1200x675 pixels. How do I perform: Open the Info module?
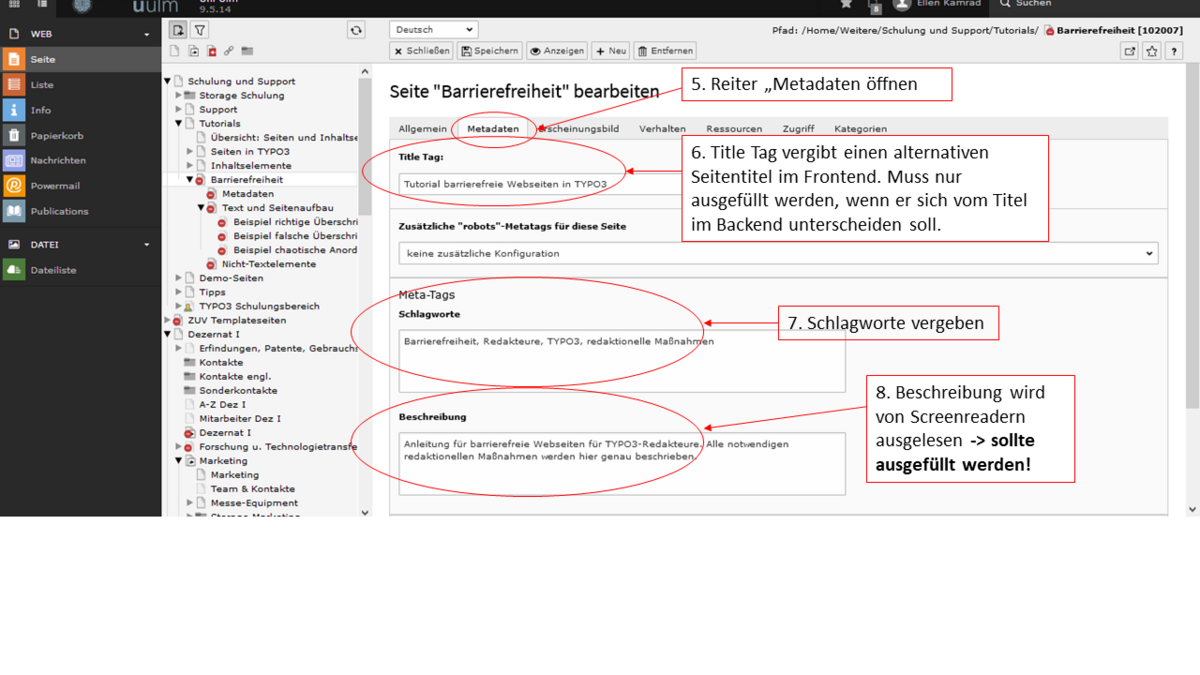click(80, 110)
